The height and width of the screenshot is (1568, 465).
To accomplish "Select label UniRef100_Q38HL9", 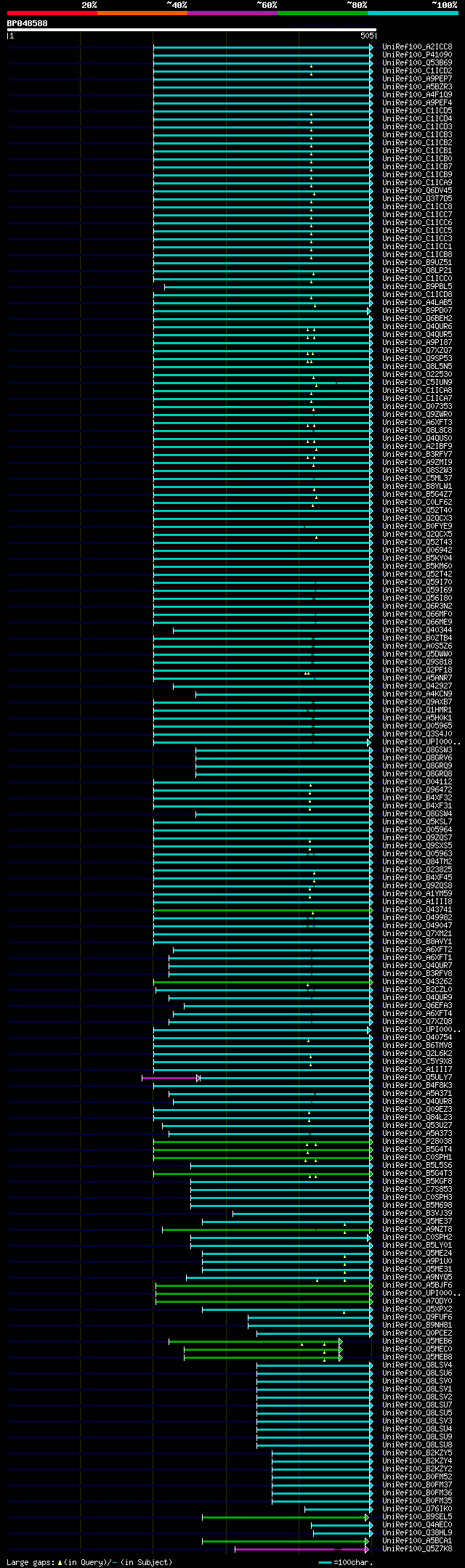I will (417, 1532).
